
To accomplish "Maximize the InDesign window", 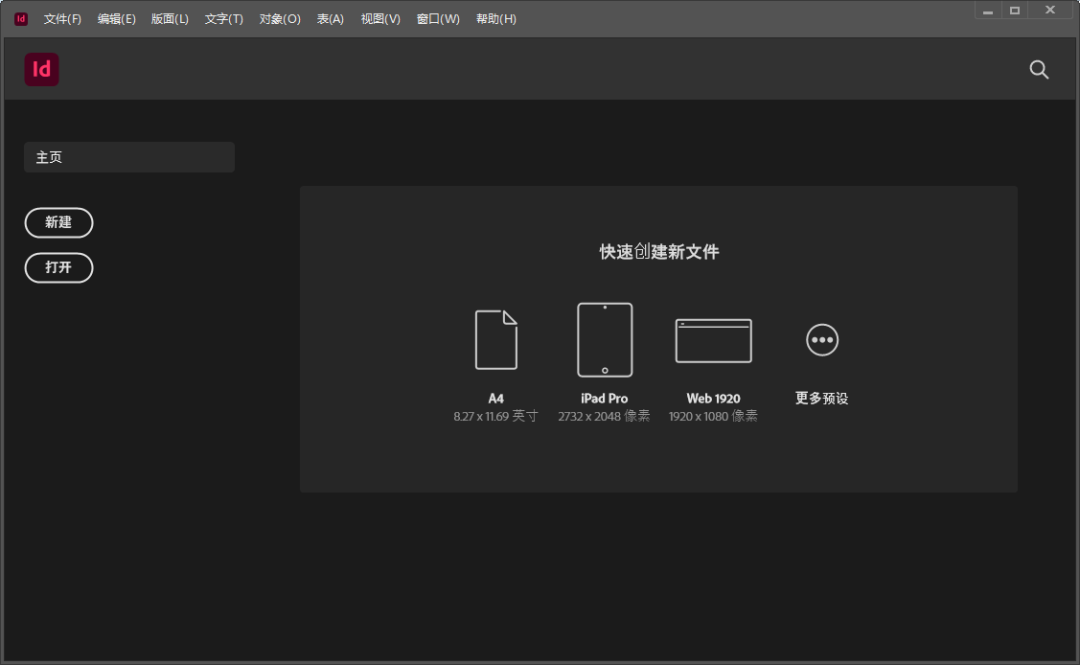I will click(1015, 10).
